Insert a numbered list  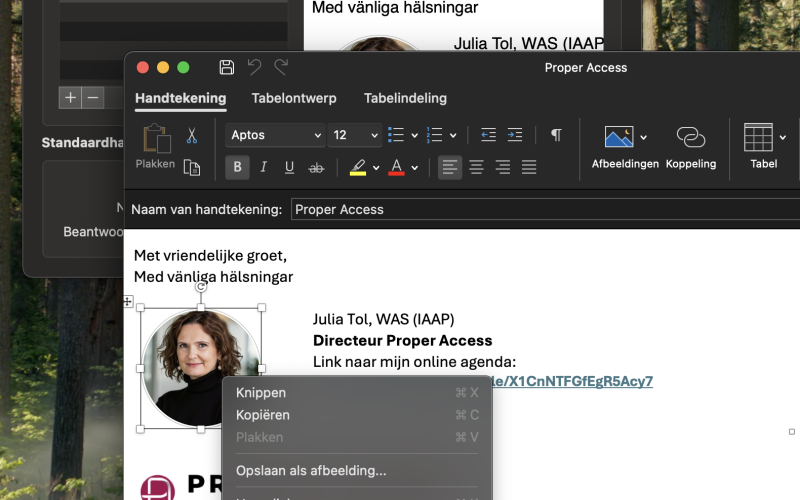[435, 135]
